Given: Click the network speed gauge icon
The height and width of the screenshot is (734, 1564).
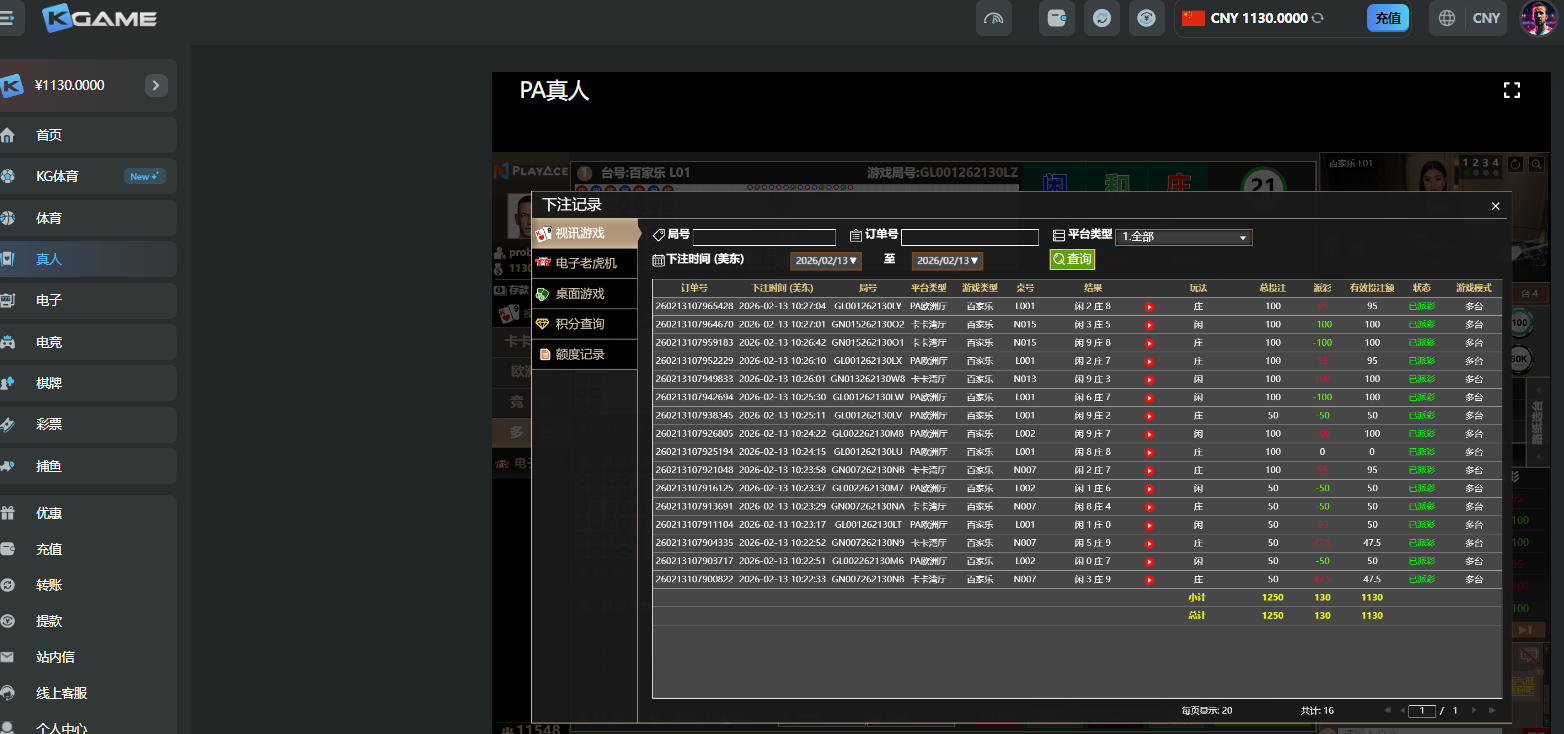Looking at the screenshot, I should 994,18.
